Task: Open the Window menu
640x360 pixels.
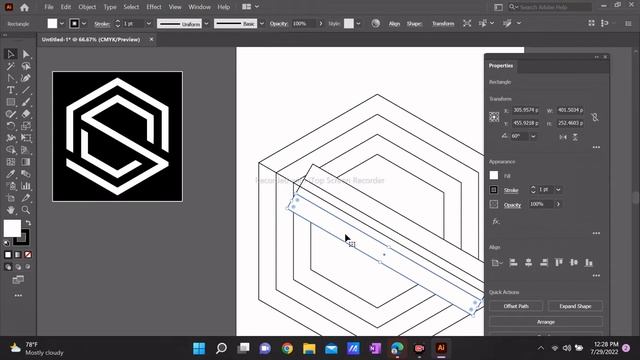Action: pos(200,7)
